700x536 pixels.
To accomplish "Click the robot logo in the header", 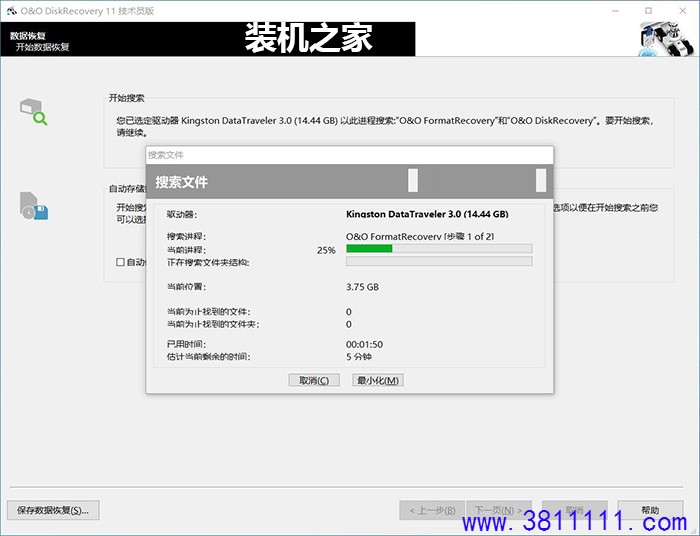I will (667, 39).
